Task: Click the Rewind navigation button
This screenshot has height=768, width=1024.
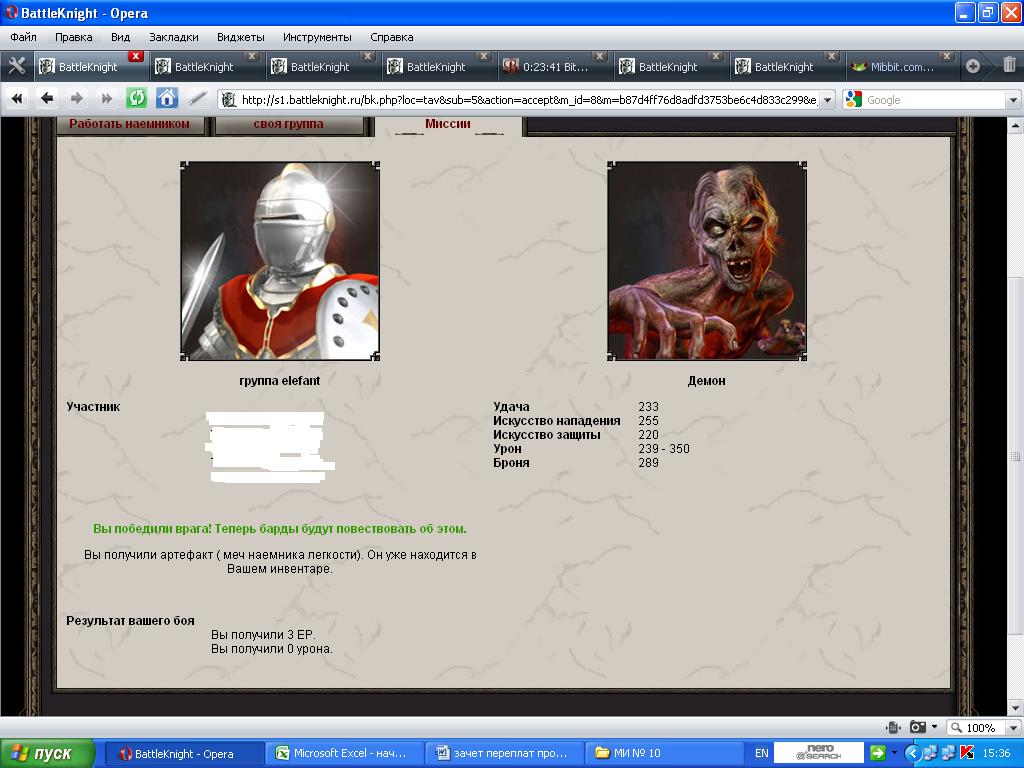Action: [x=17, y=99]
